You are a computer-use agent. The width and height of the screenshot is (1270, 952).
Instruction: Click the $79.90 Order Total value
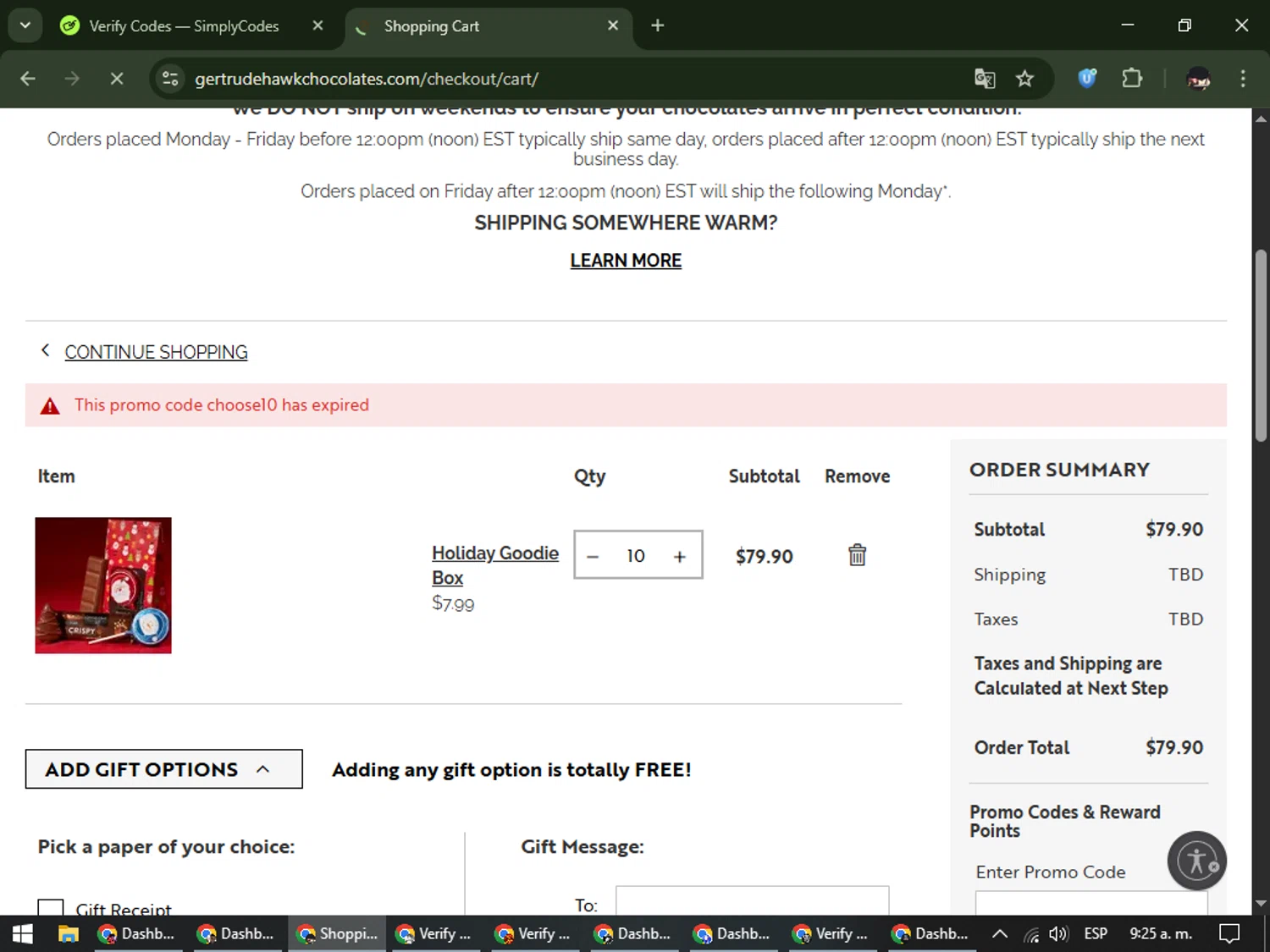coord(1174,747)
